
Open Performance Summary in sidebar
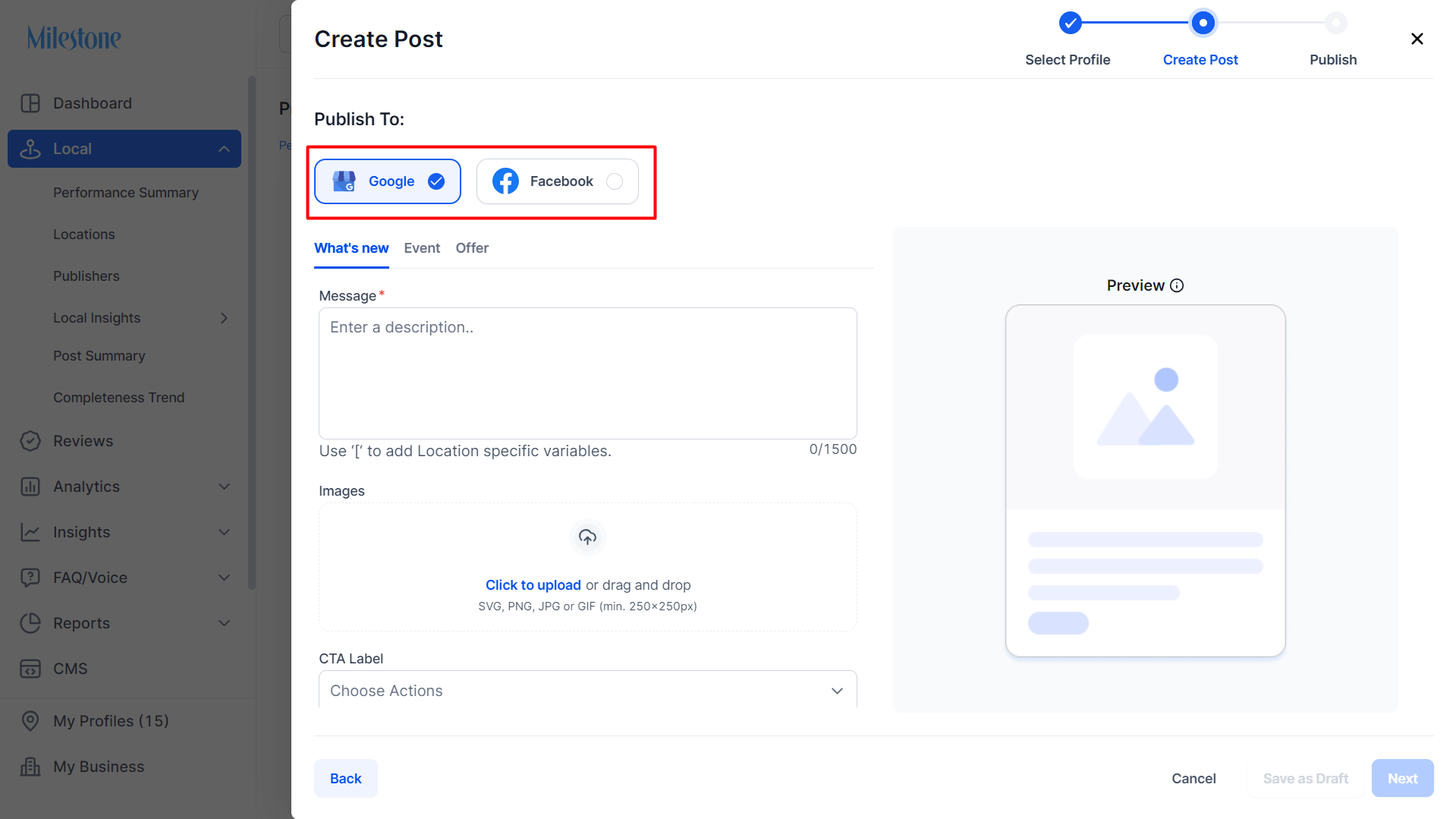pyautogui.click(x=126, y=193)
